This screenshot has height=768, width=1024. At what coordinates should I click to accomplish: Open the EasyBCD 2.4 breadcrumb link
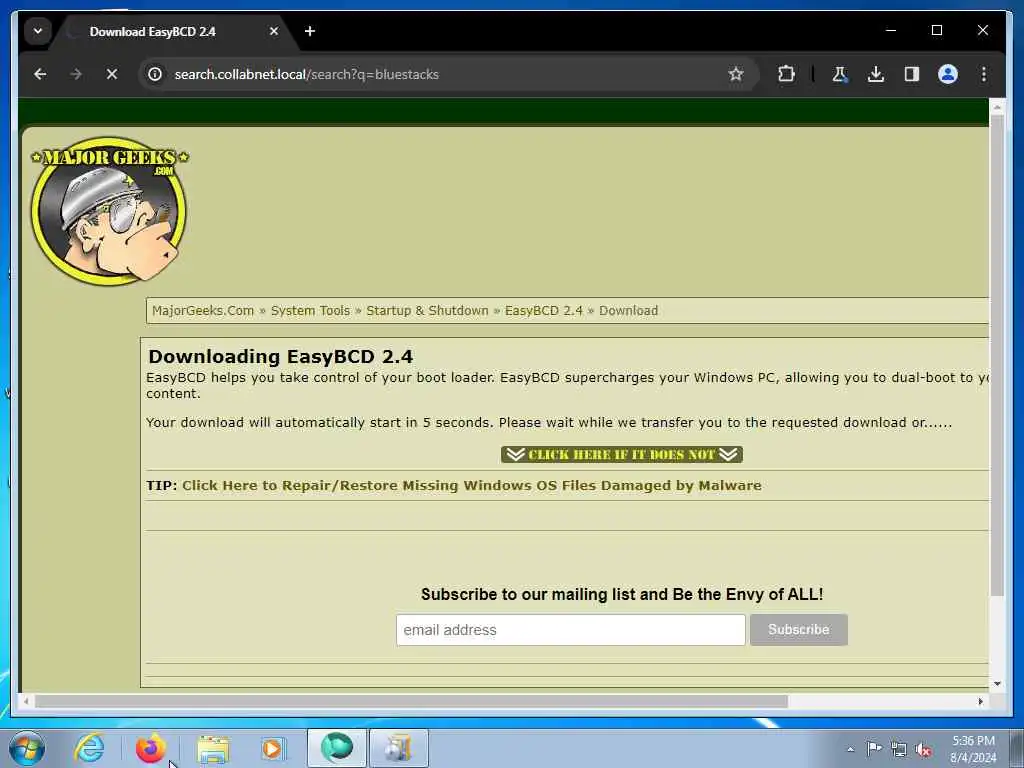coord(543,311)
